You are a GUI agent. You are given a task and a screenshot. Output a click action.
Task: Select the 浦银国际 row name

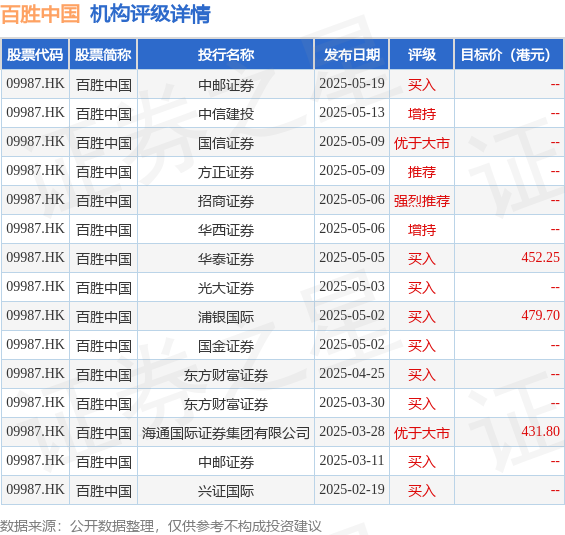tap(226, 317)
